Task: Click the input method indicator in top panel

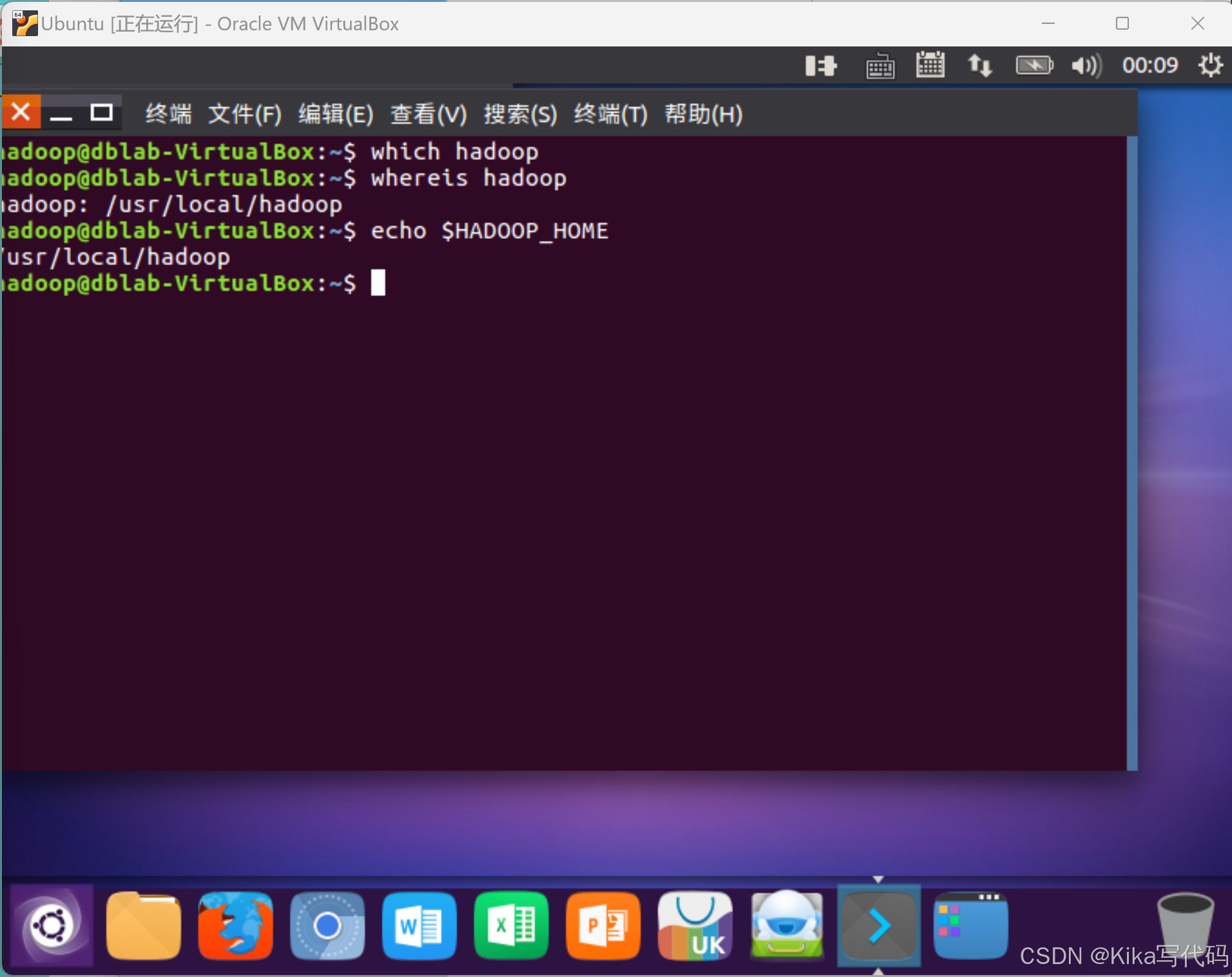Action: [821, 66]
